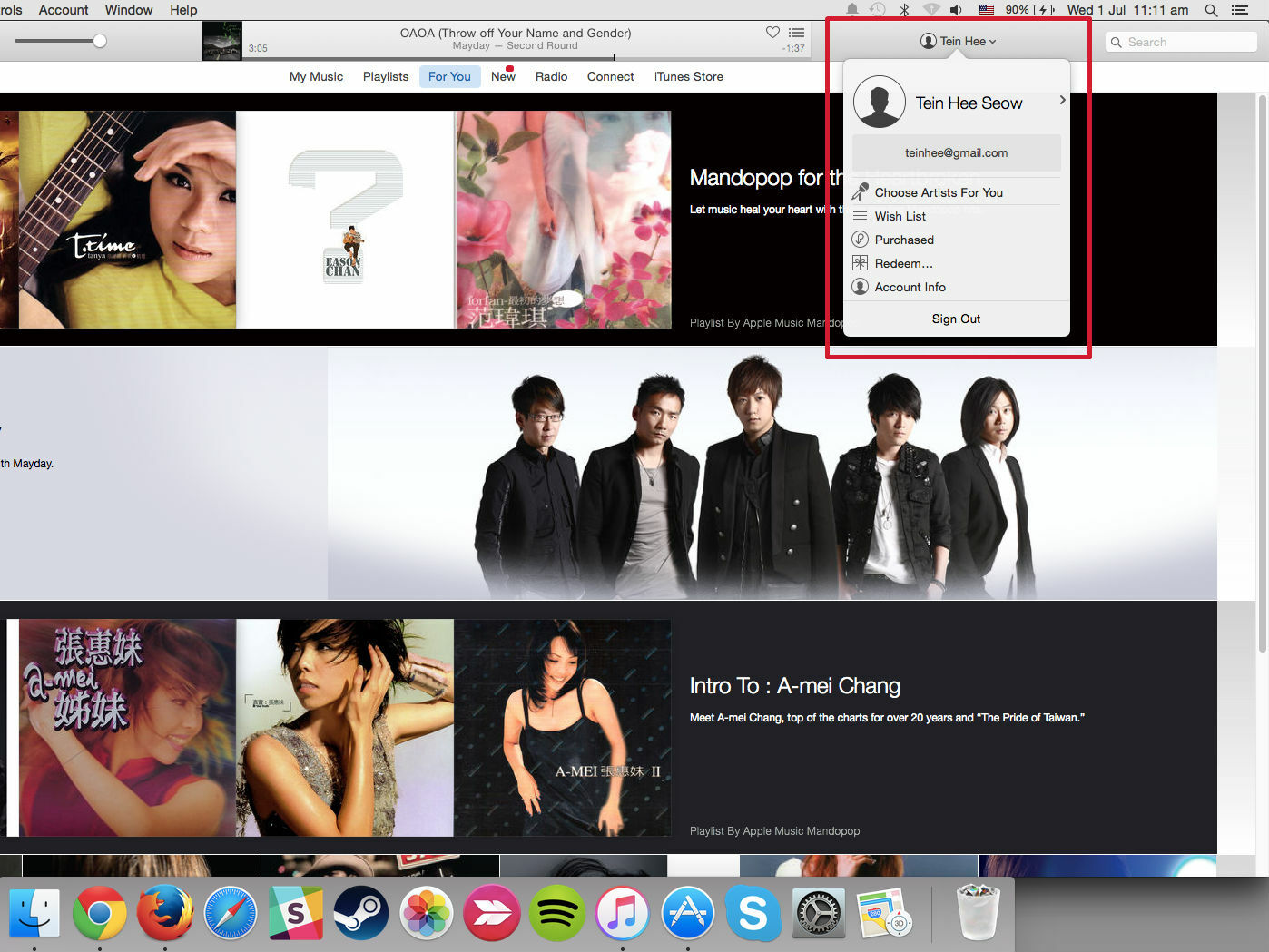The height and width of the screenshot is (952, 1269).
Task: Open Slack from the dock
Action: tap(296, 913)
